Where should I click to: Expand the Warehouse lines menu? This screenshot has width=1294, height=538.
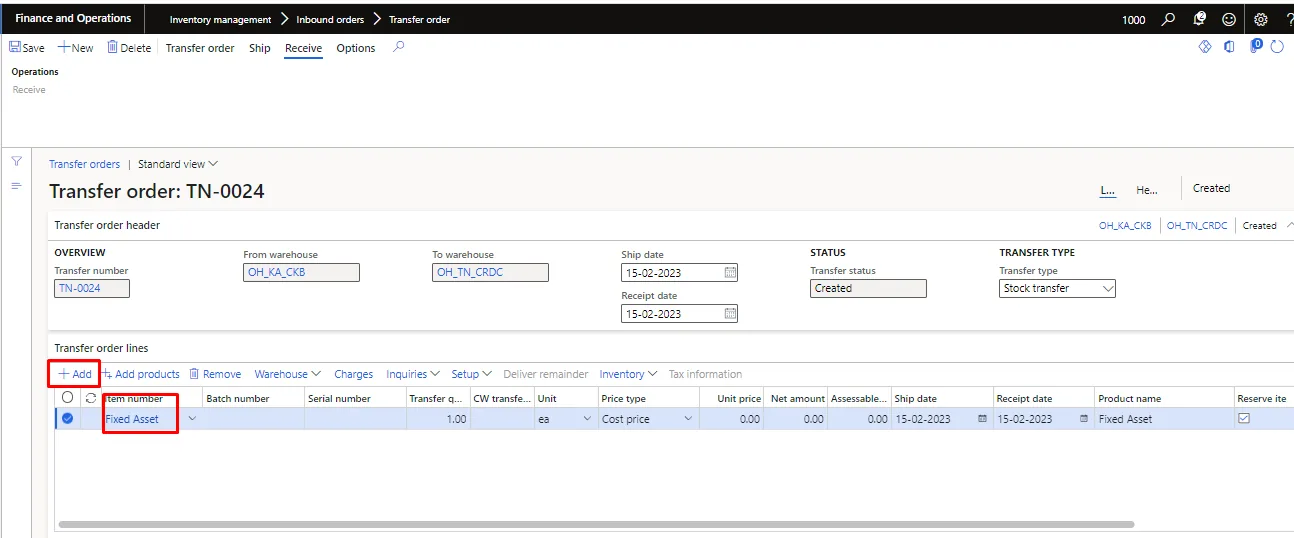288,374
